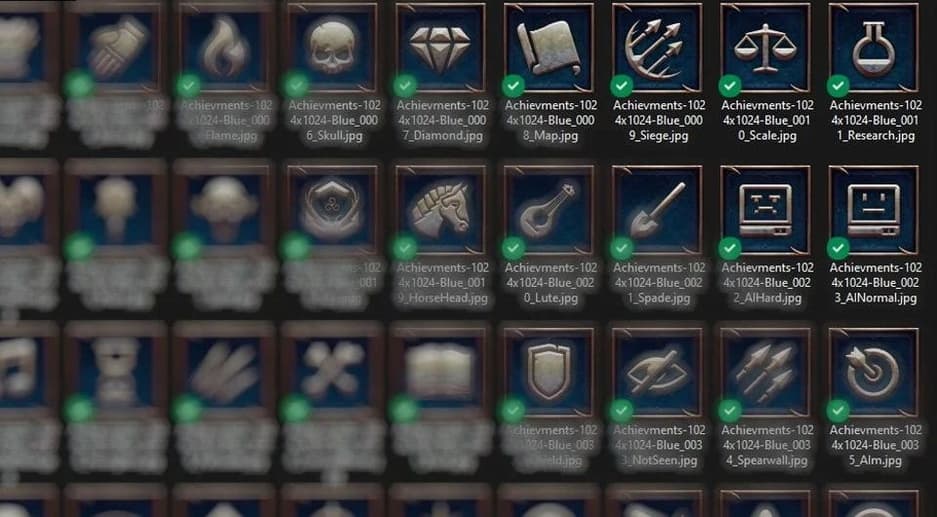Click the NotSeen crossed-eye icon thumbnail
Screen dimensions: 937x517
[x=657, y=373]
